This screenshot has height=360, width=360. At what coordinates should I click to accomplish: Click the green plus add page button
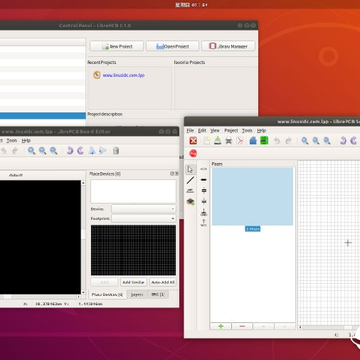point(220,326)
